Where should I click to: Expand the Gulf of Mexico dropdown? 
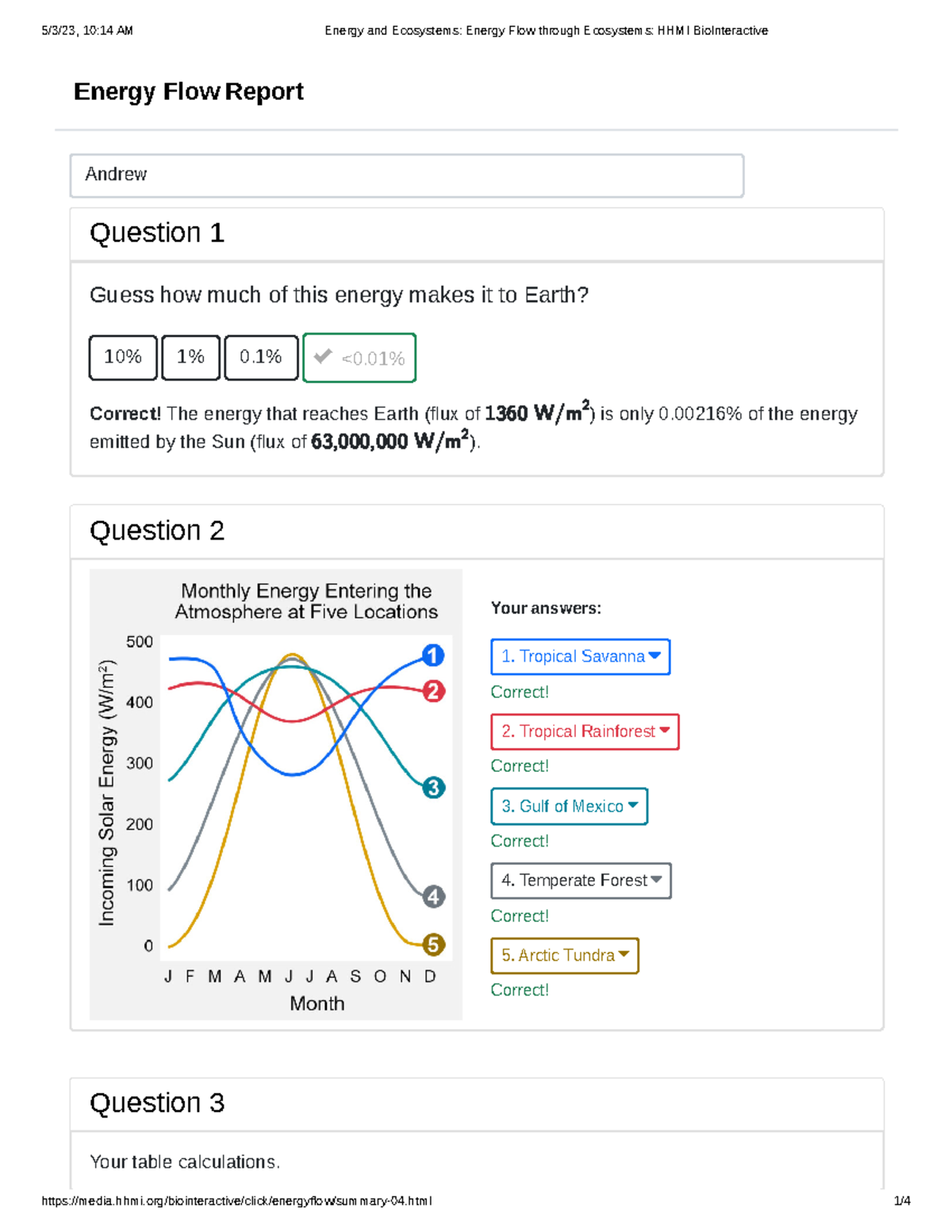pos(569,806)
